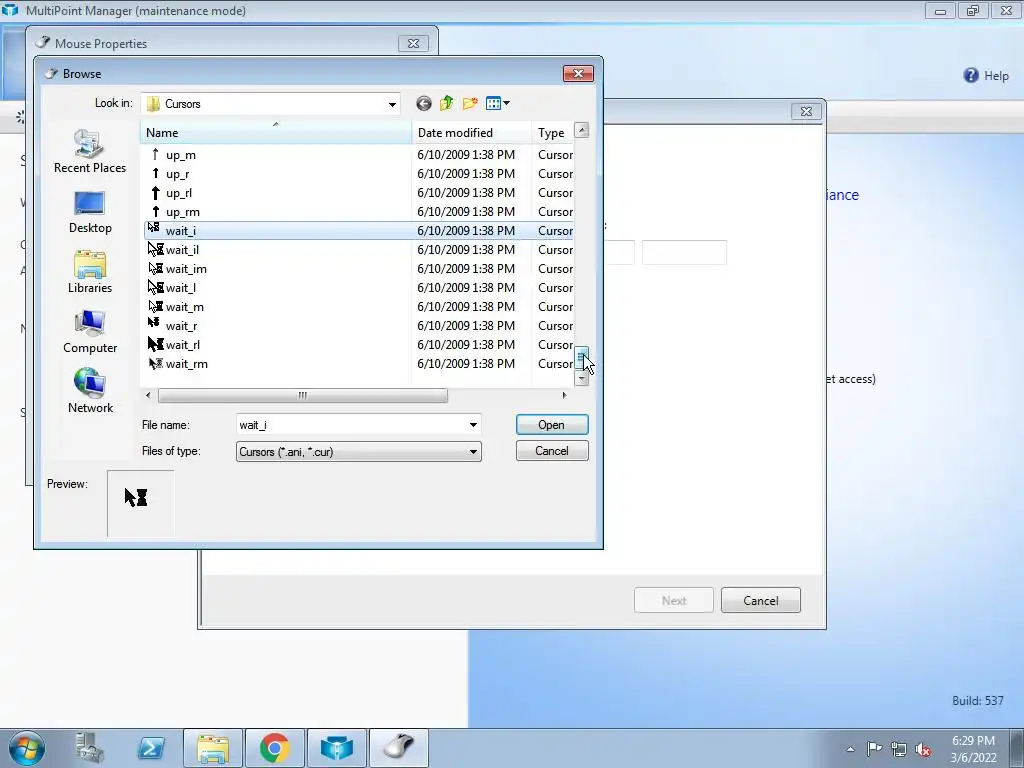Image resolution: width=1024 pixels, height=768 pixels.
Task: Click the horizontal scrollbar thumb
Action: 302,395
